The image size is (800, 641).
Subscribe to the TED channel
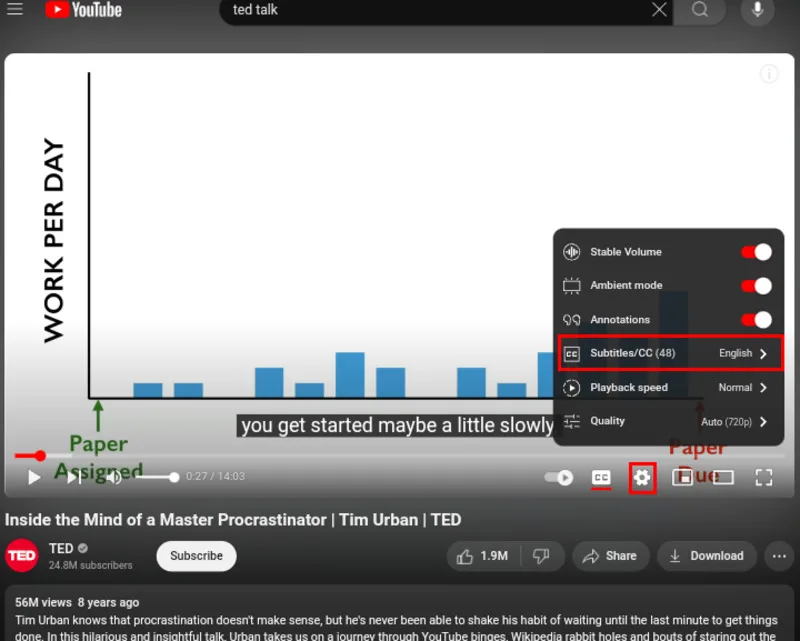click(196, 556)
